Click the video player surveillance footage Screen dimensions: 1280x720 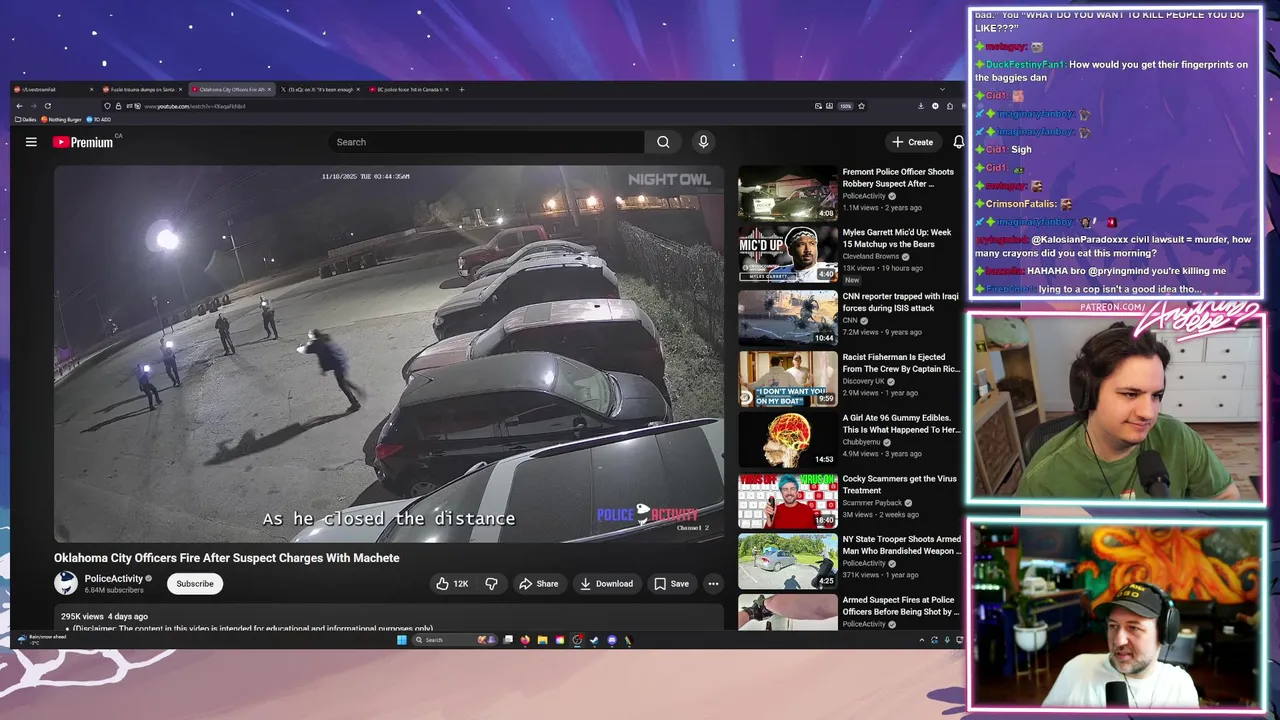click(x=389, y=354)
